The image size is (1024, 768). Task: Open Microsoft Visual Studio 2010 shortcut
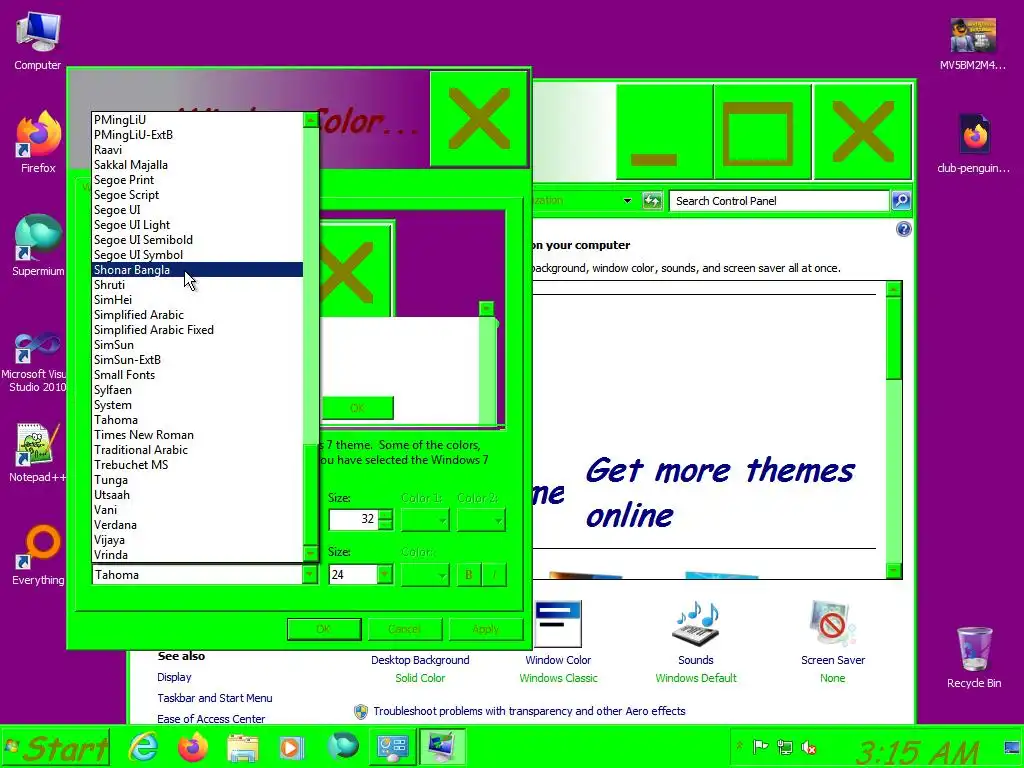[37, 362]
